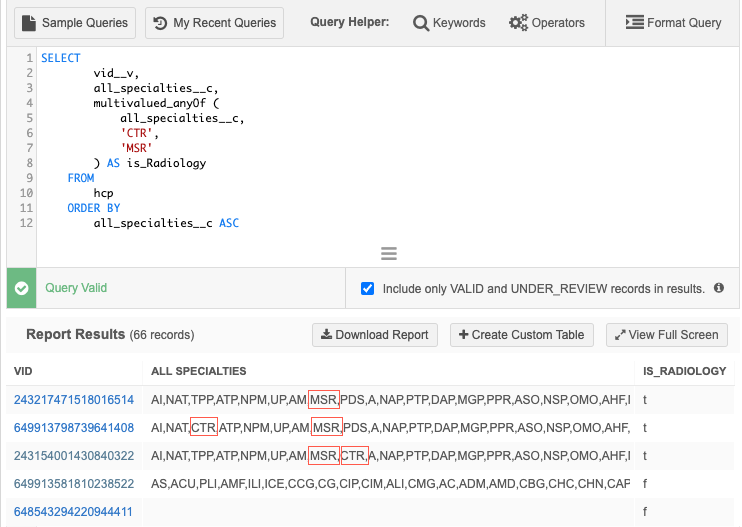Click Create Custom Table
The image size is (742, 527).
click(522, 335)
